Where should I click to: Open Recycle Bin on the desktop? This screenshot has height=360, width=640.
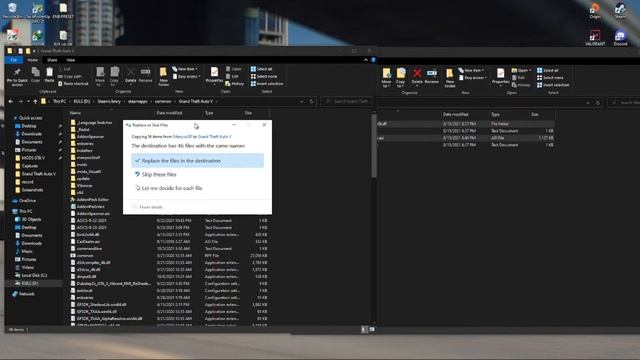tap(12, 11)
